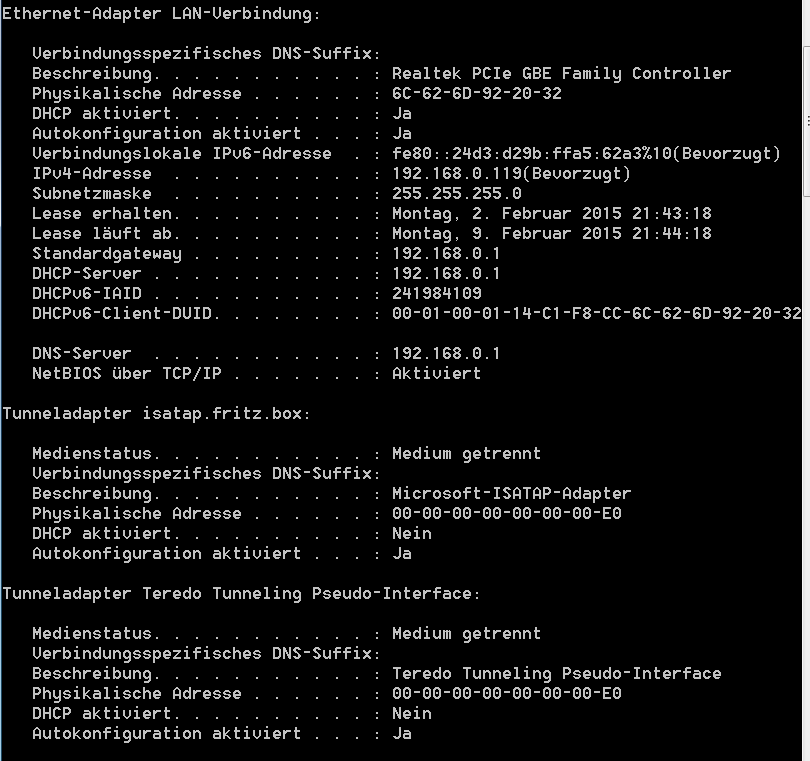
Task: Click the Ethernet-Adapter LAN-Verbindung heading
Action: 161,13
